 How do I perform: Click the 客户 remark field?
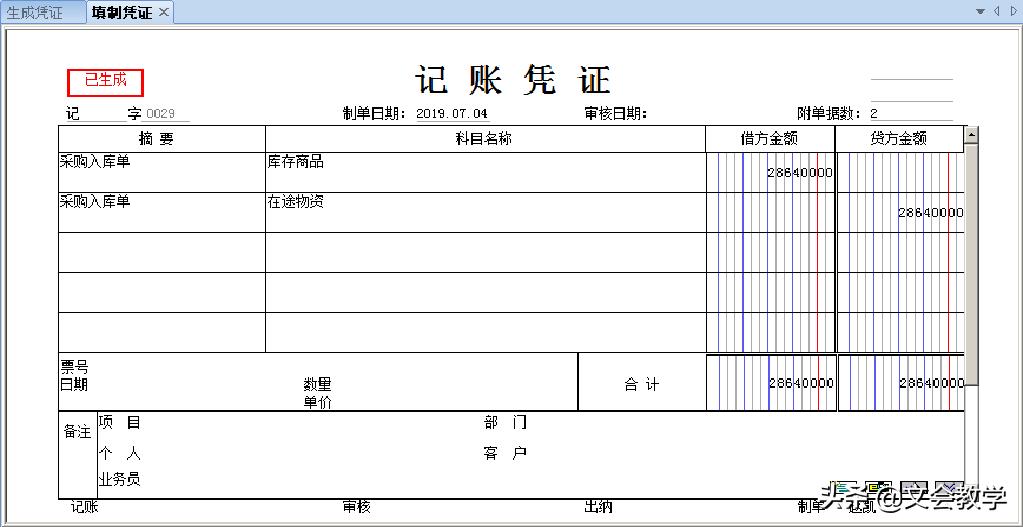(x=505, y=453)
